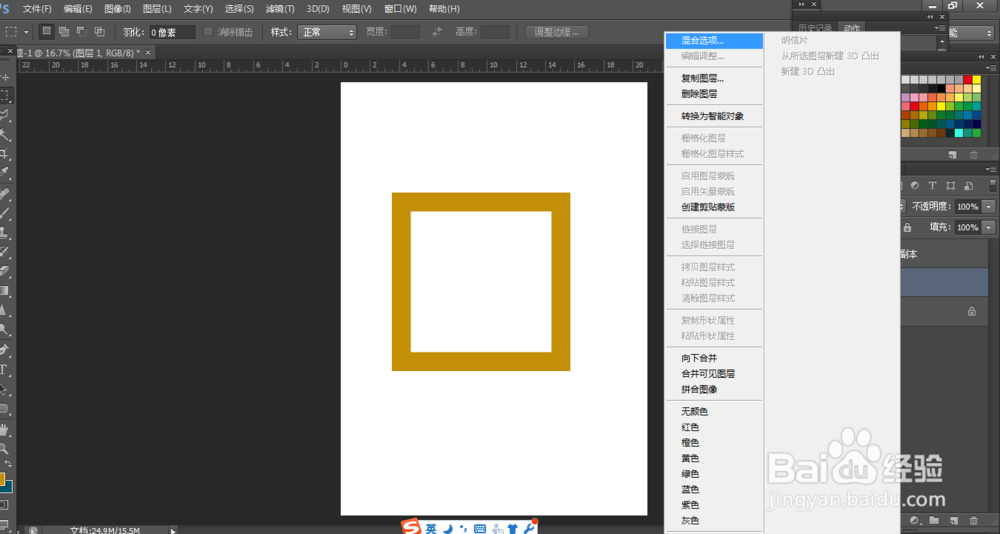Select the Healing Brush tool
The width and height of the screenshot is (1000, 534).
[5, 193]
